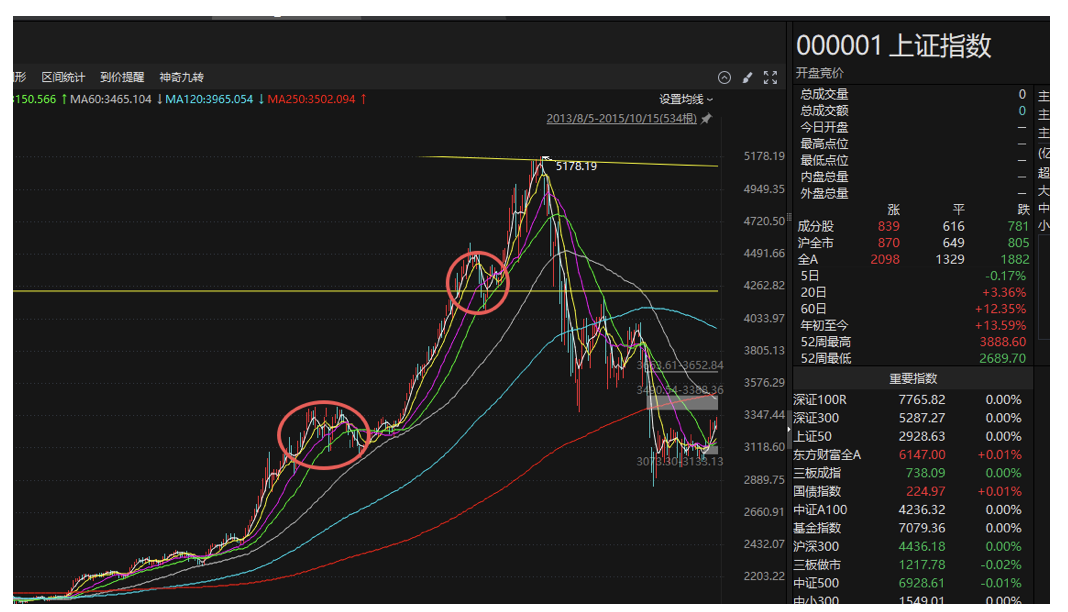1068x612 pixels.
Task: Select 今日开盘 row
Action: 913,127
